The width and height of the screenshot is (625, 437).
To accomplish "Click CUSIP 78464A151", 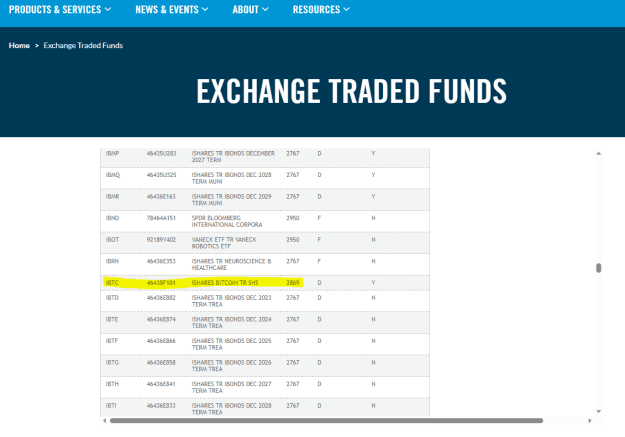I will pyautogui.click(x=161, y=218).
